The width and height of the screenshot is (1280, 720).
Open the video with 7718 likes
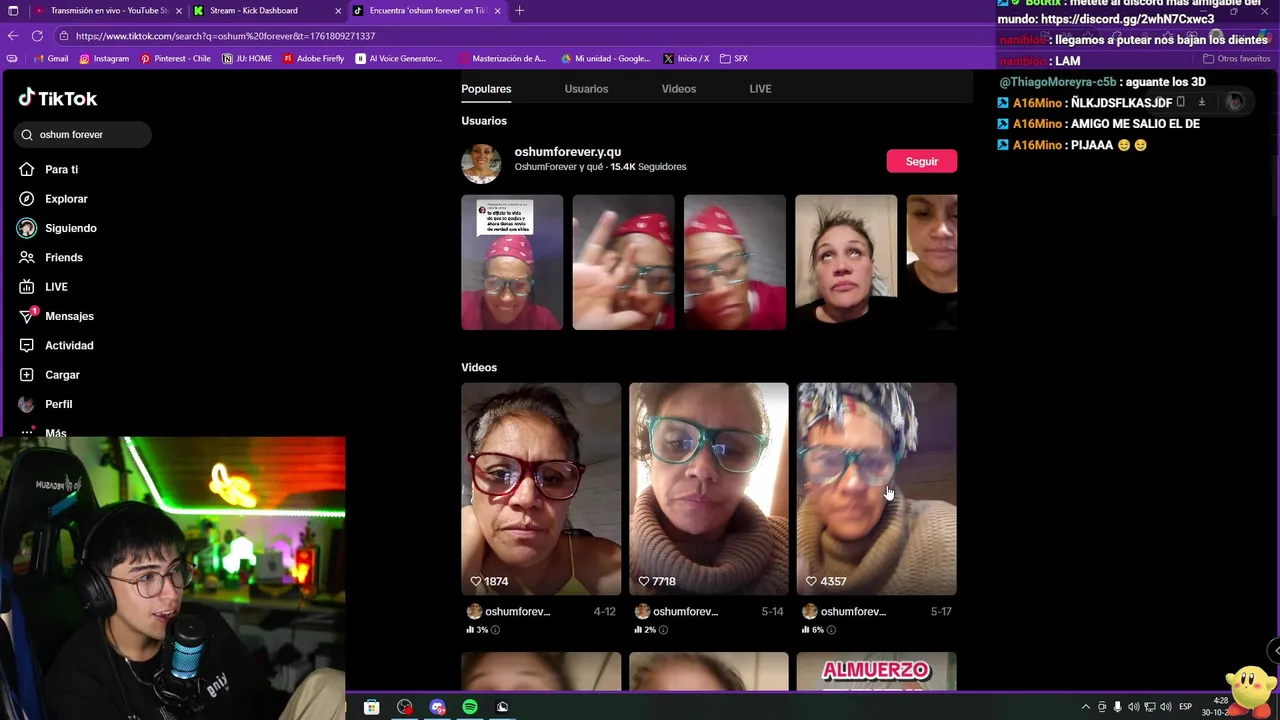pos(709,489)
